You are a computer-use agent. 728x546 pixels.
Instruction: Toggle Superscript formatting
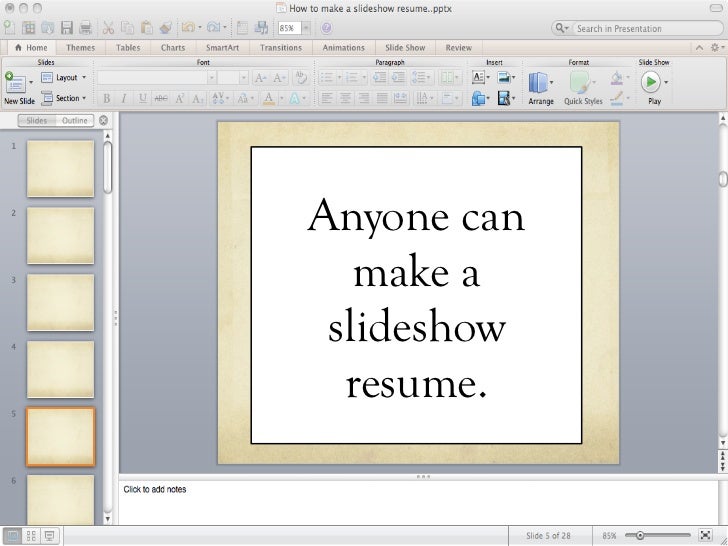pos(180,98)
